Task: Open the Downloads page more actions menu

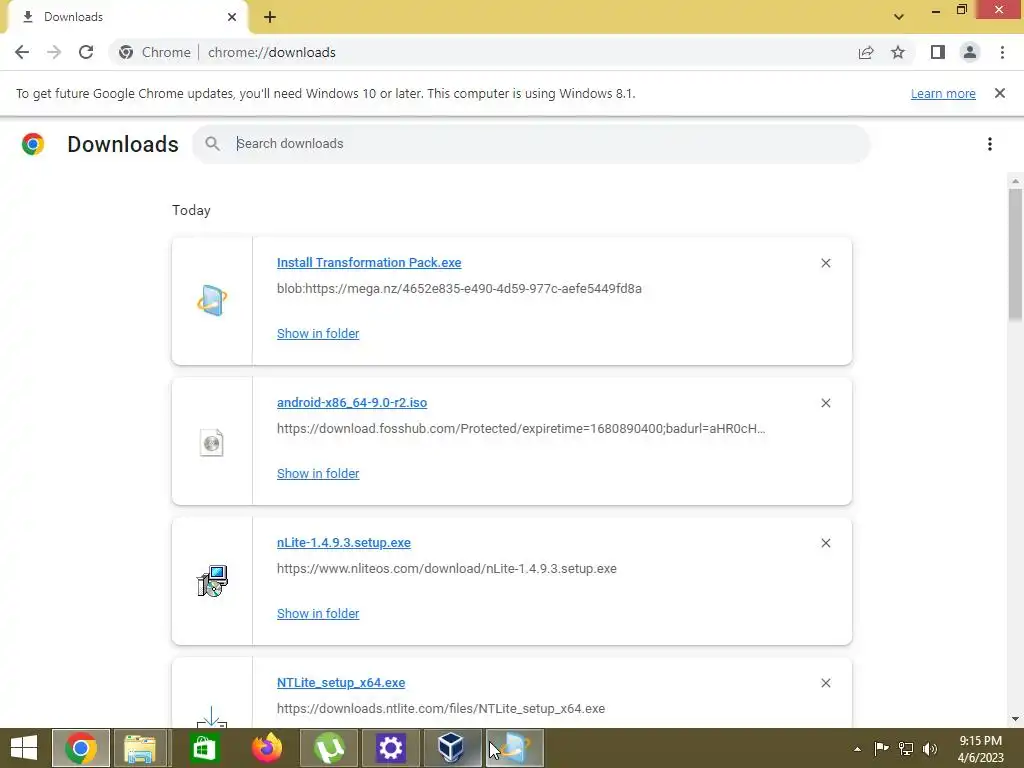Action: point(990,144)
